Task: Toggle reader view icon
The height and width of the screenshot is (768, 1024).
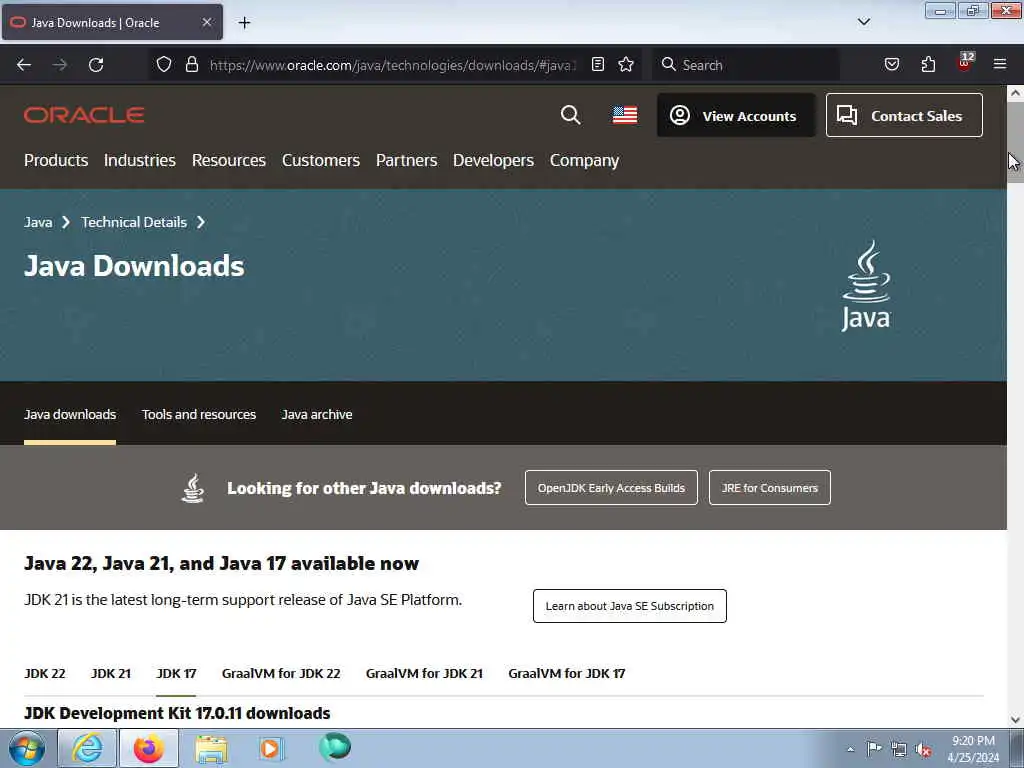Action: point(598,64)
